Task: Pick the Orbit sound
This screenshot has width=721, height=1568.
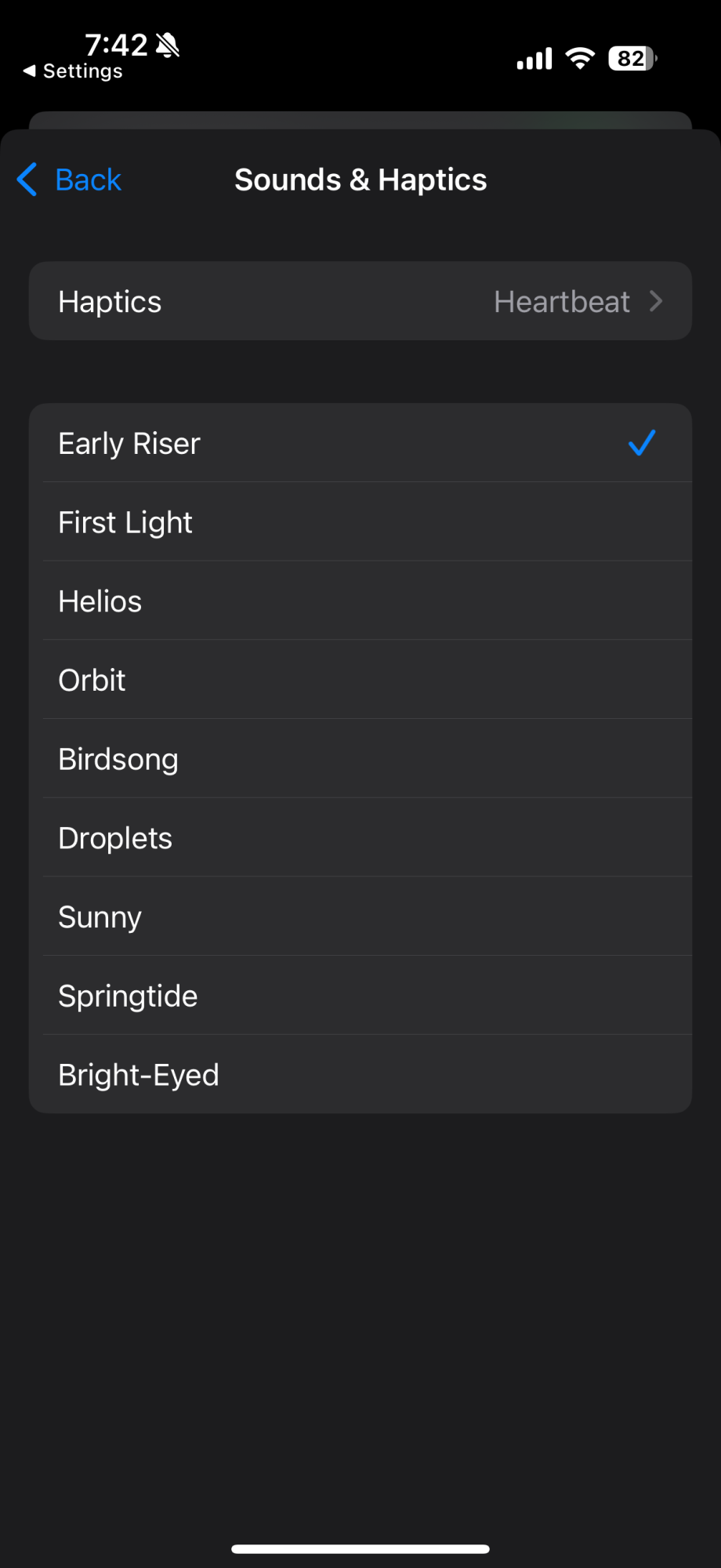Action: (x=92, y=680)
